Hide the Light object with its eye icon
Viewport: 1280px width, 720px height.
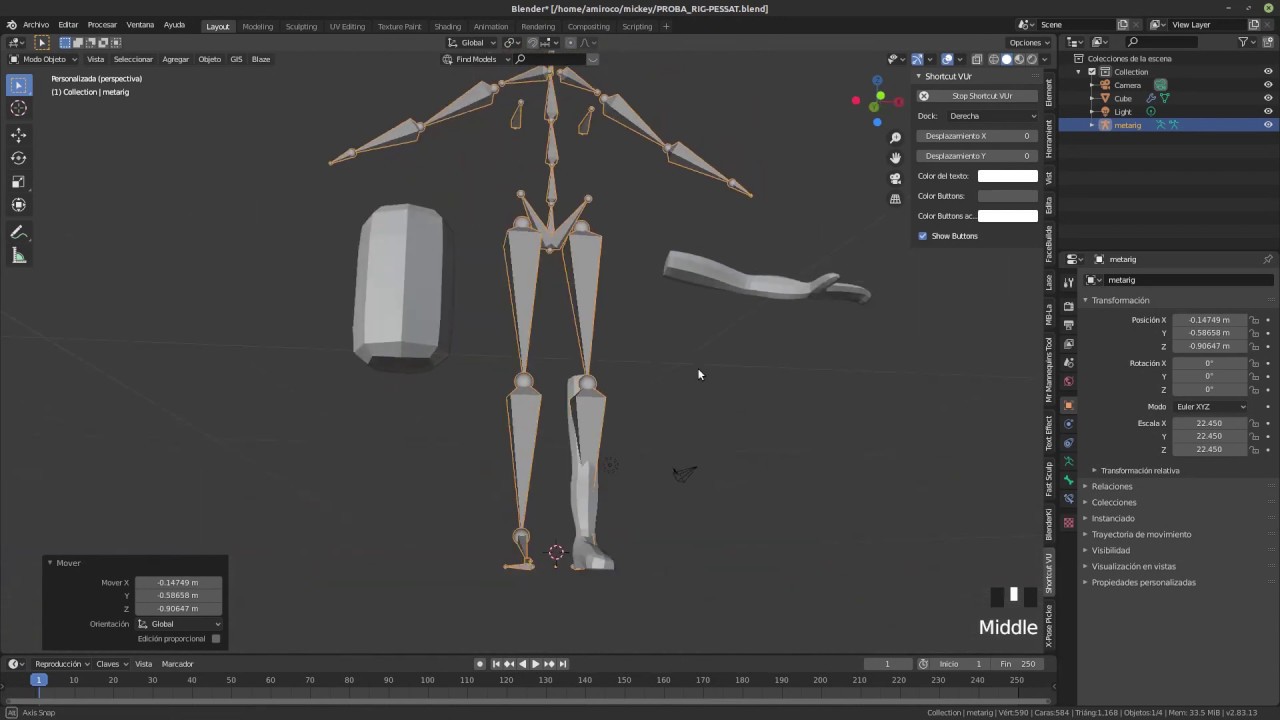tap(1268, 111)
